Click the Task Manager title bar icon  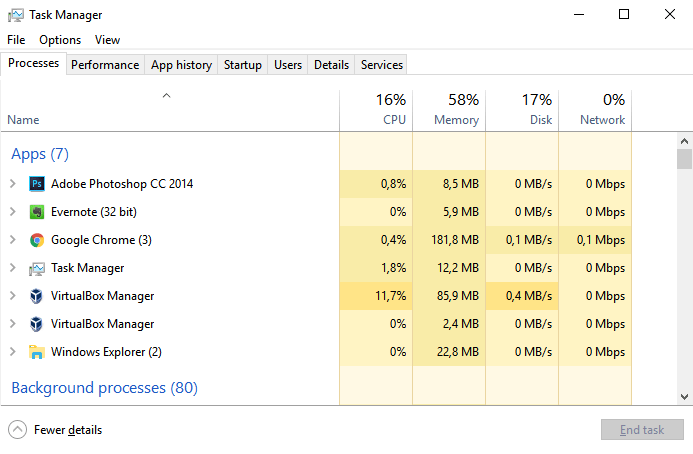[x=15, y=15]
